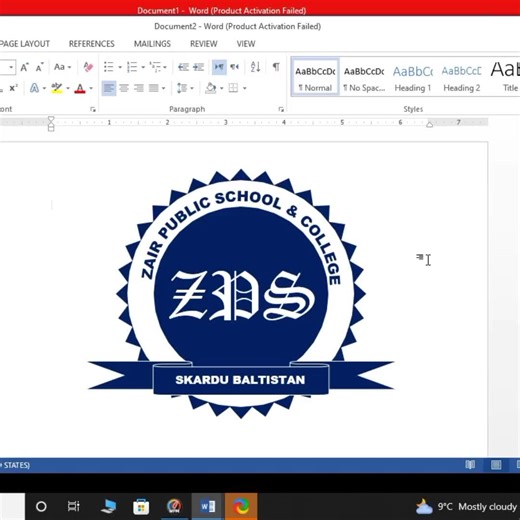Expand line spacing dropdown arrow
This screenshot has height=520, width=520.
(x=192, y=89)
